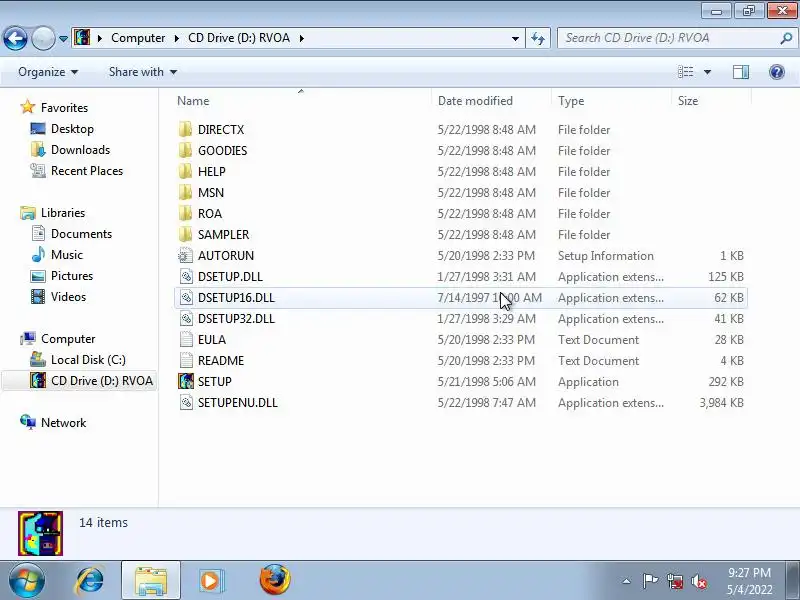This screenshot has height=600, width=800.
Task: Sort by the Name column
Action: 303,101
